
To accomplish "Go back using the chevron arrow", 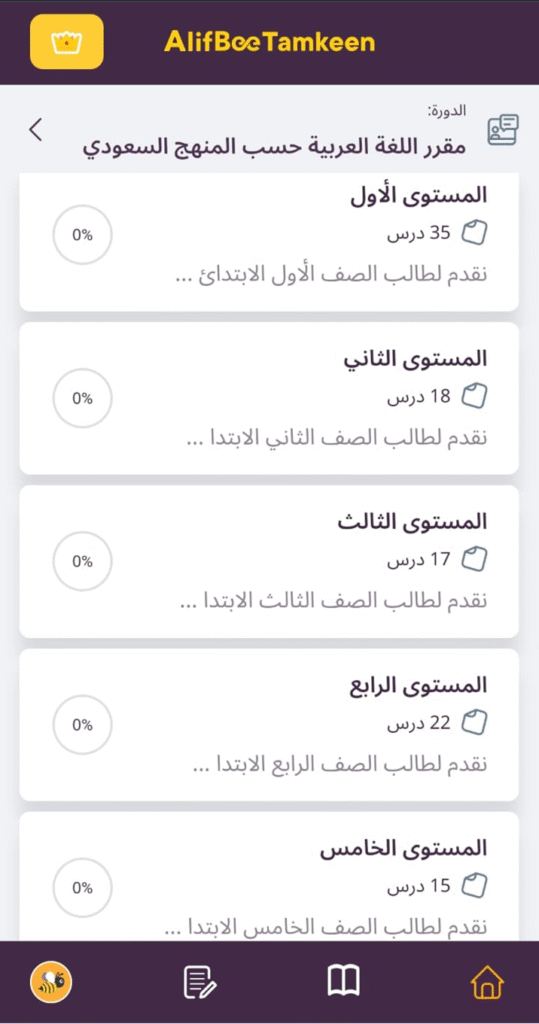I will 35,129.
